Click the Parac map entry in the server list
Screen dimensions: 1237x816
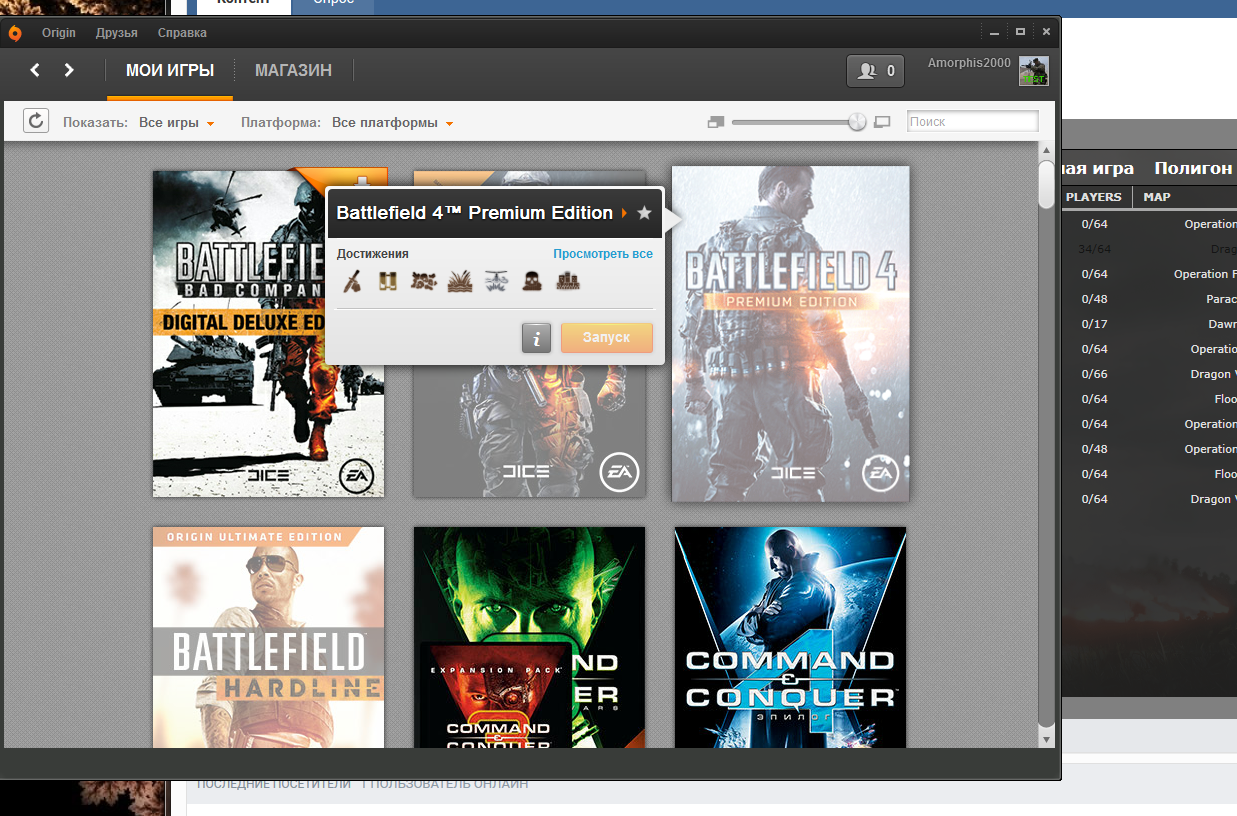pos(1221,299)
